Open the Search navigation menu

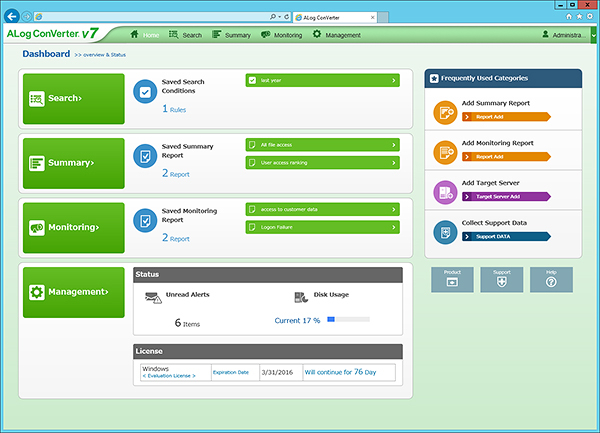tap(186, 35)
